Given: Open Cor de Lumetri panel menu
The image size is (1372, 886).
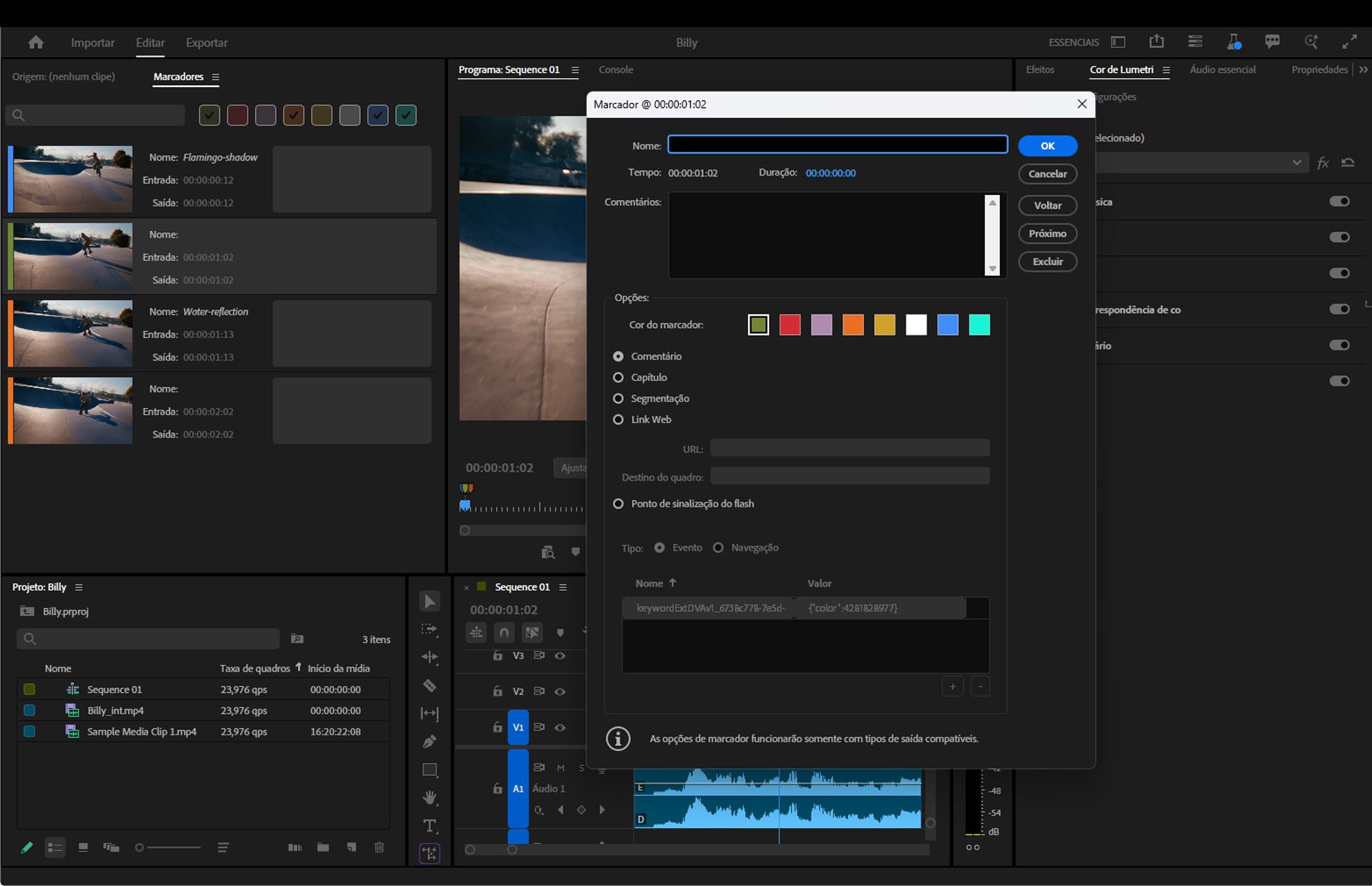Looking at the screenshot, I should point(1166,70).
